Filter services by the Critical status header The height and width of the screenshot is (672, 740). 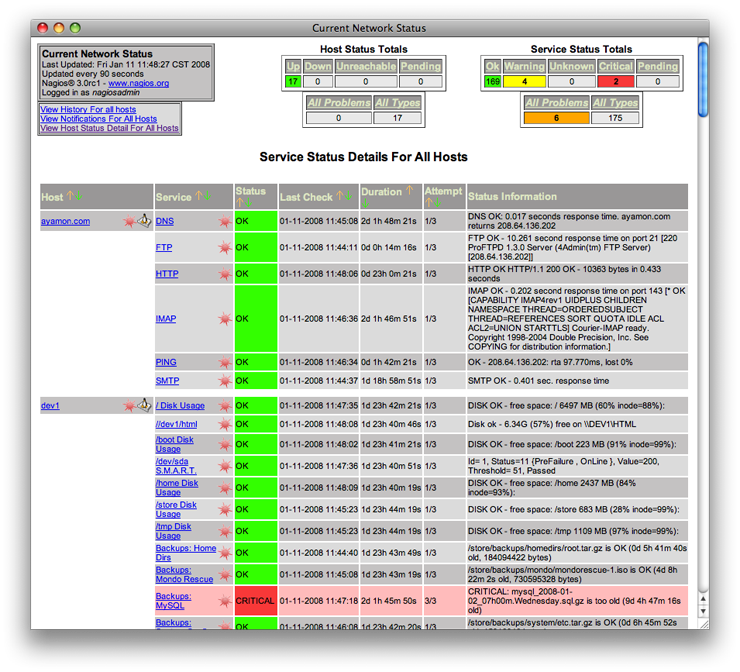click(616, 67)
